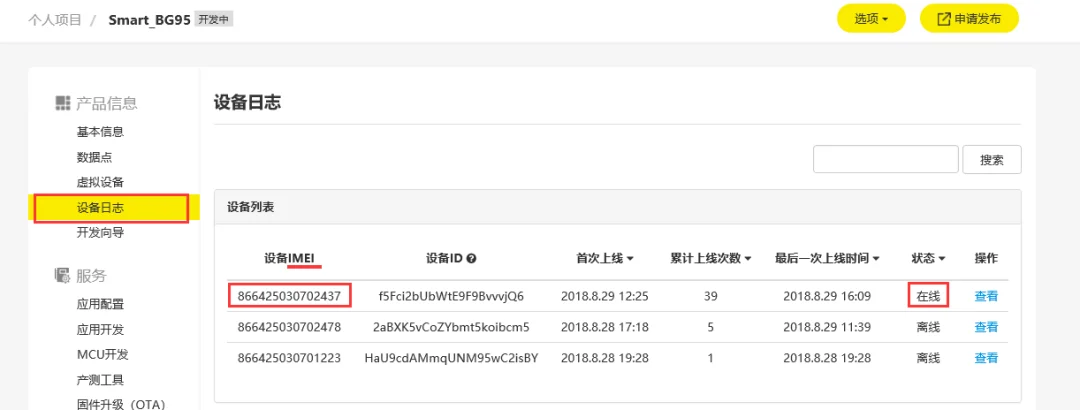The width and height of the screenshot is (1080, 410).
Task: Open 产测工具 in the sidebar
Action: tap(101, 380)
